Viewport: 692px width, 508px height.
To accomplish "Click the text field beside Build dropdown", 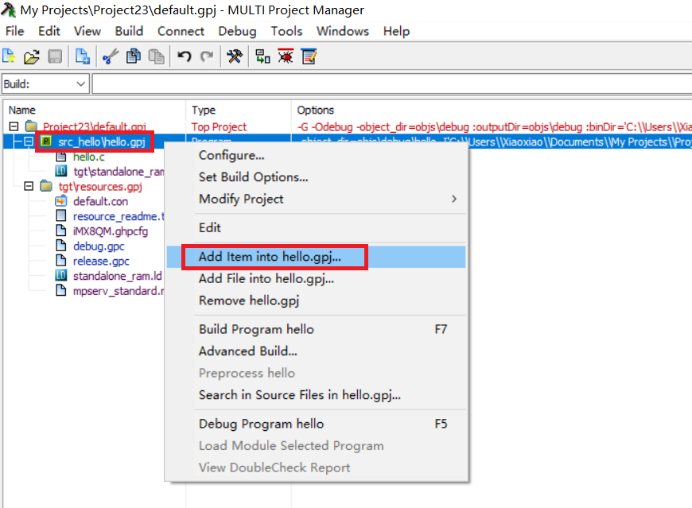I will pos(390,84).
